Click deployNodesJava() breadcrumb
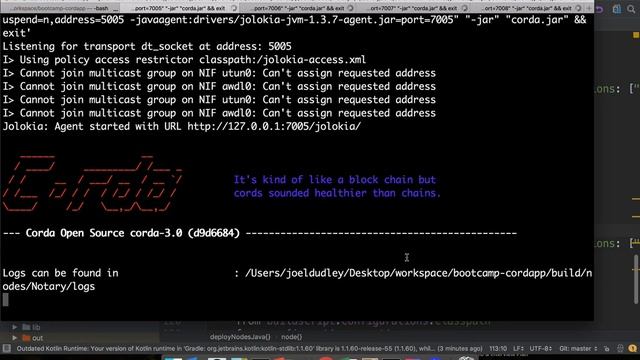640x360 pixels. click(240, 337)
